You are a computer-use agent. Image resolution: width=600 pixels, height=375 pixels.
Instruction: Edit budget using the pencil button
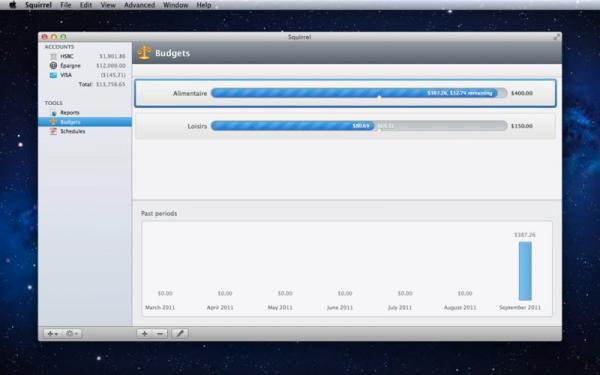tap(179, 334)
